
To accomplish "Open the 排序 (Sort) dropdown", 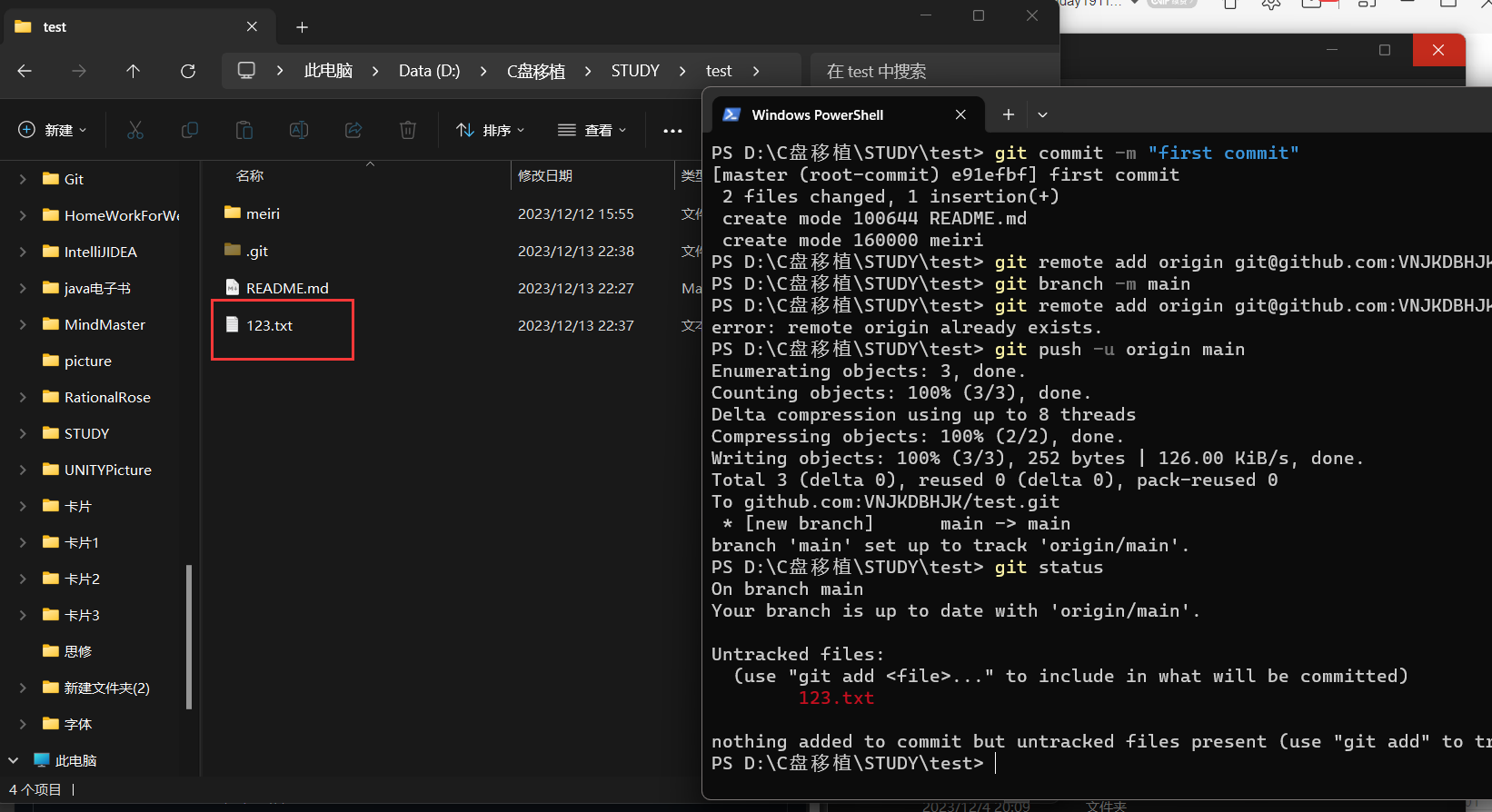I will [x=491, y=130].
